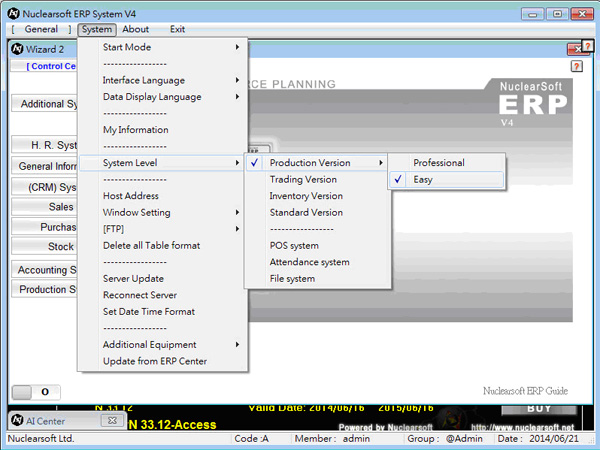Screen dimensions: 600x450
Task: Select POS system option
Action: coord(316,245)
